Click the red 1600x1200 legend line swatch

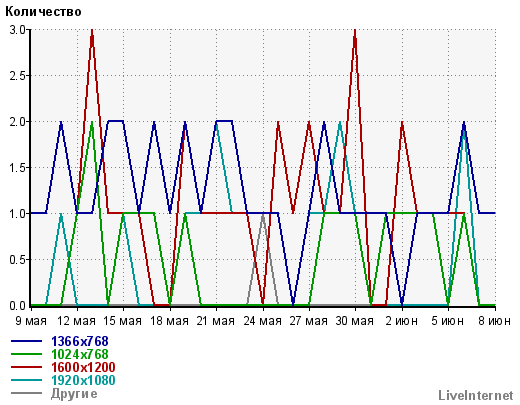coord(27,367)
